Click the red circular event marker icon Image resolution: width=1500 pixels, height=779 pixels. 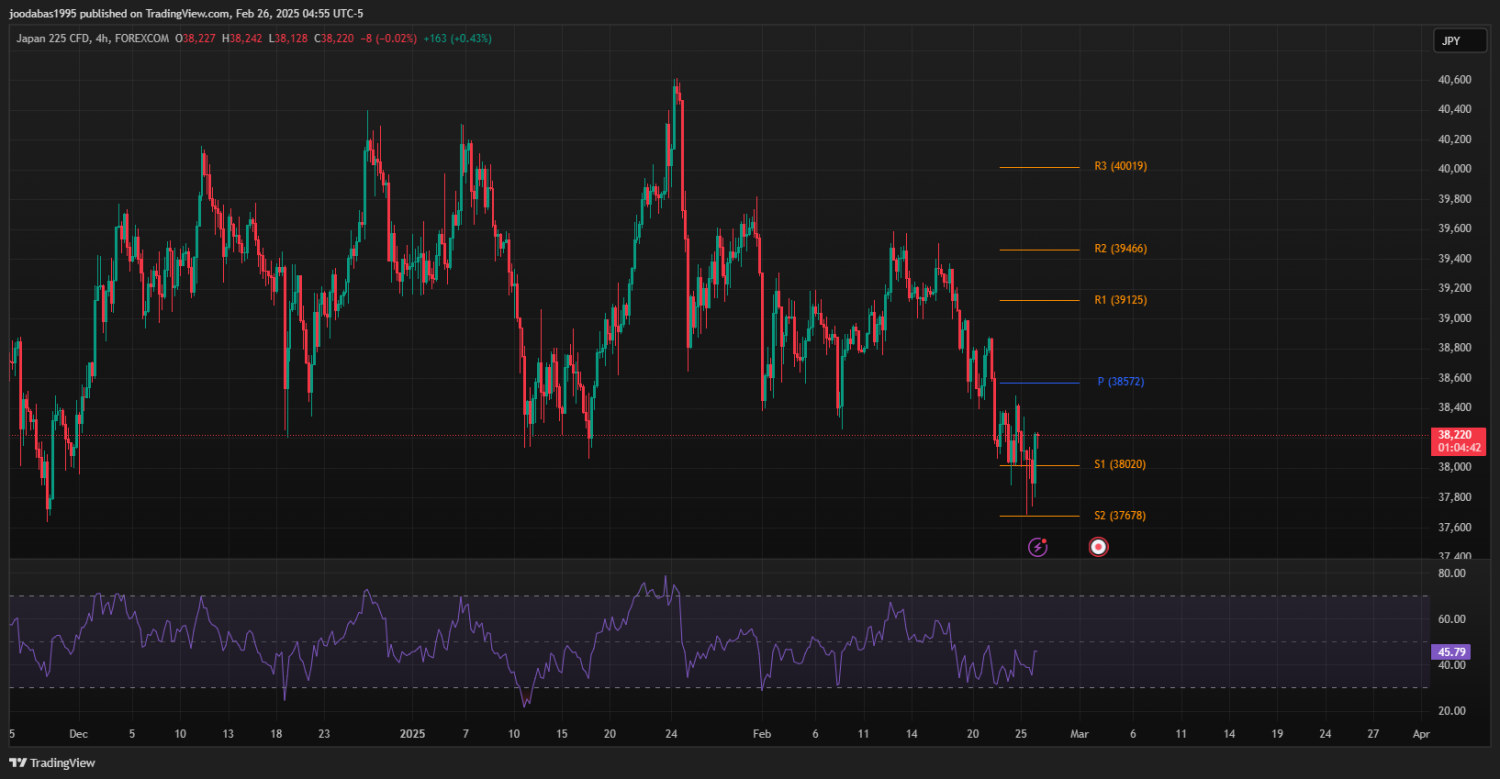(1098, 547)
